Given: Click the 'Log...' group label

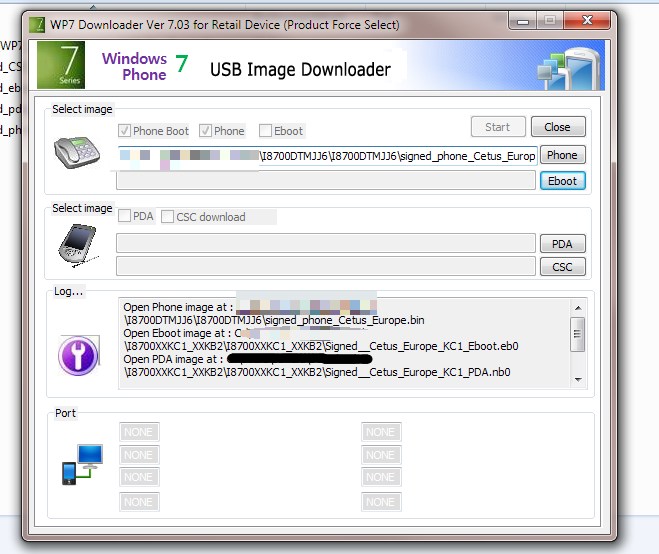Looking at the screenshot, I should coord(69,291).
